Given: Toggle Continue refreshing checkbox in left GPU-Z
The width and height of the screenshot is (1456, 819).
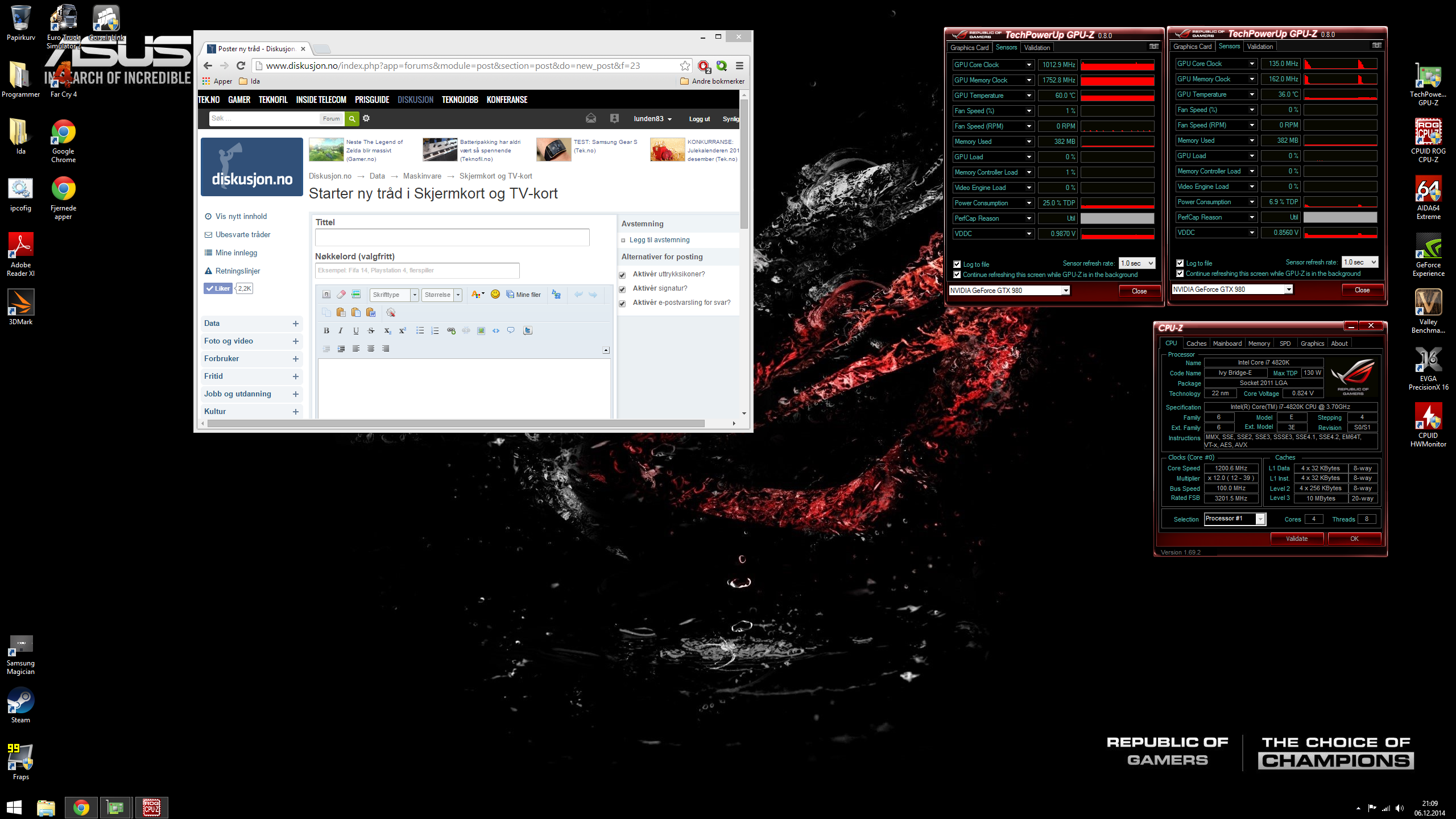Looking at the screenshot, I should (957, 275).
